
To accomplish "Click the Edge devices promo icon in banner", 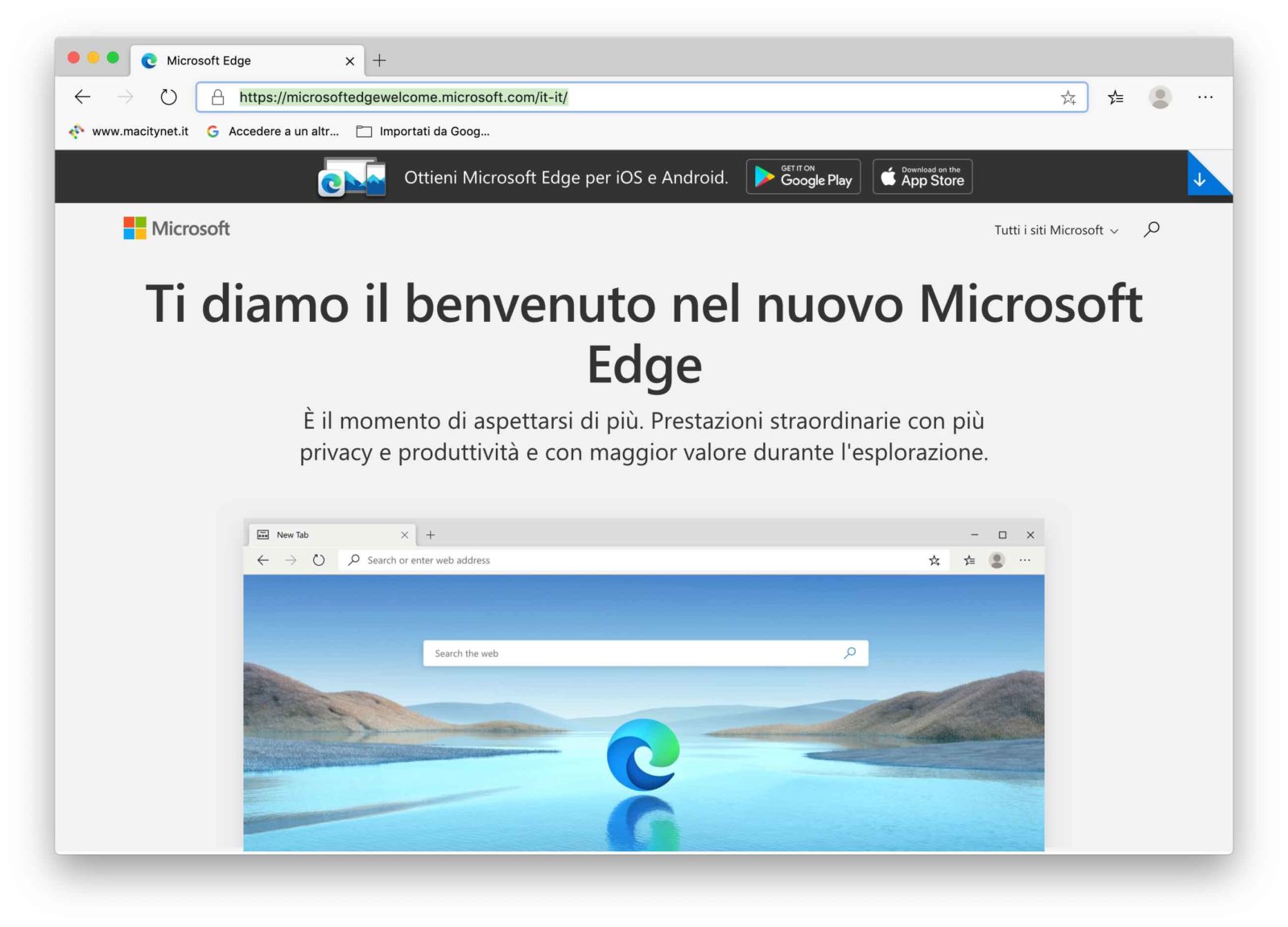I will (353, 178).
